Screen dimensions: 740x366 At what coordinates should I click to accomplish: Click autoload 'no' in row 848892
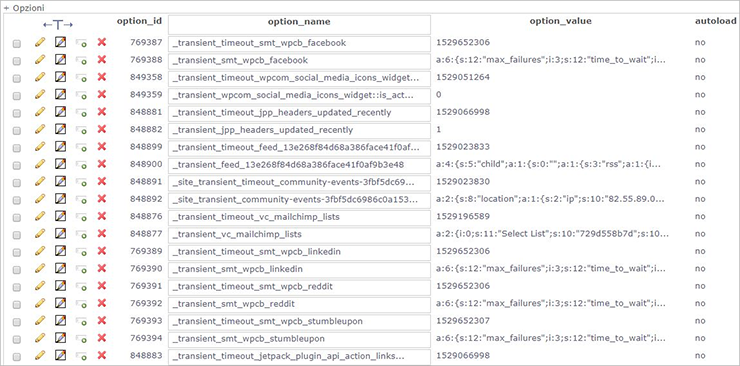point(700,199)
